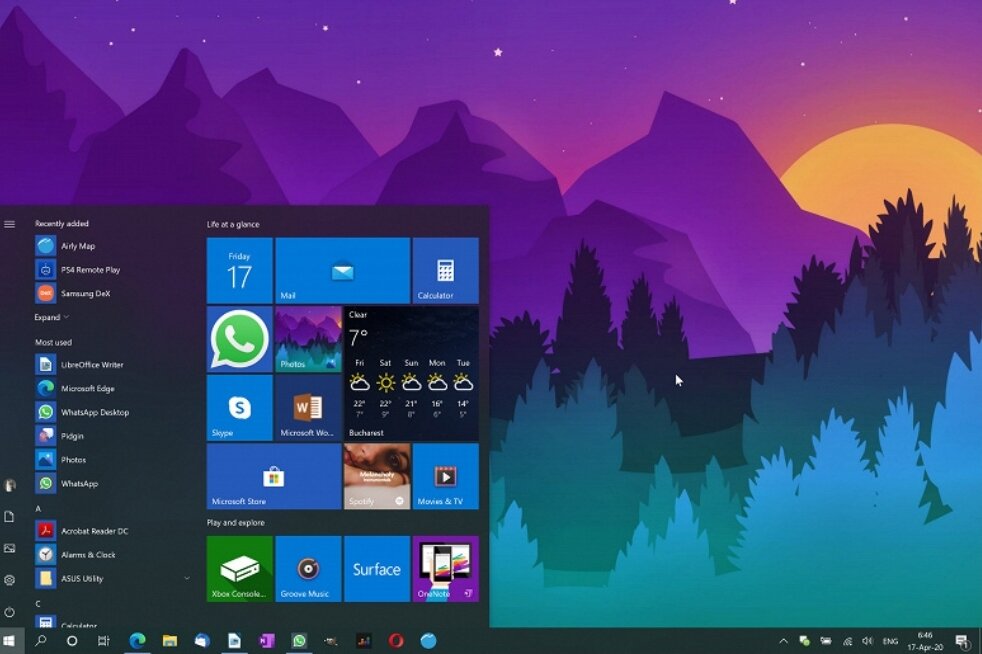Open the Microsoft Word tile
982x654 pixels.
click(308, 408)
